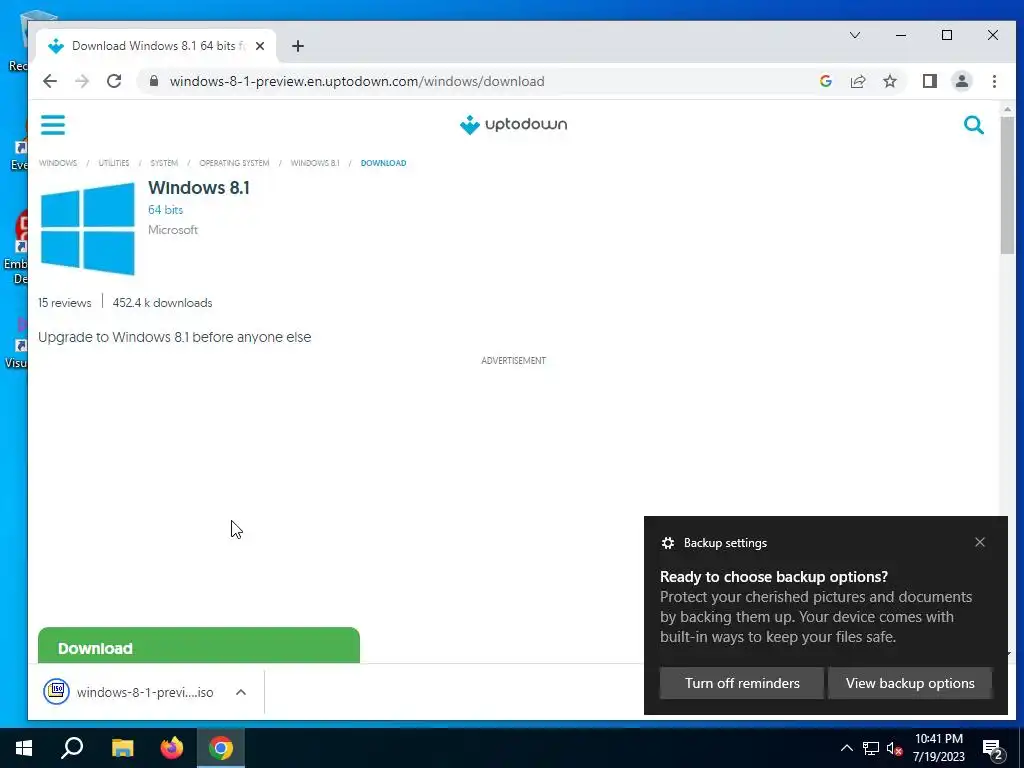Click the ISO file icon in the downloads bar

[x=56, y=692]
